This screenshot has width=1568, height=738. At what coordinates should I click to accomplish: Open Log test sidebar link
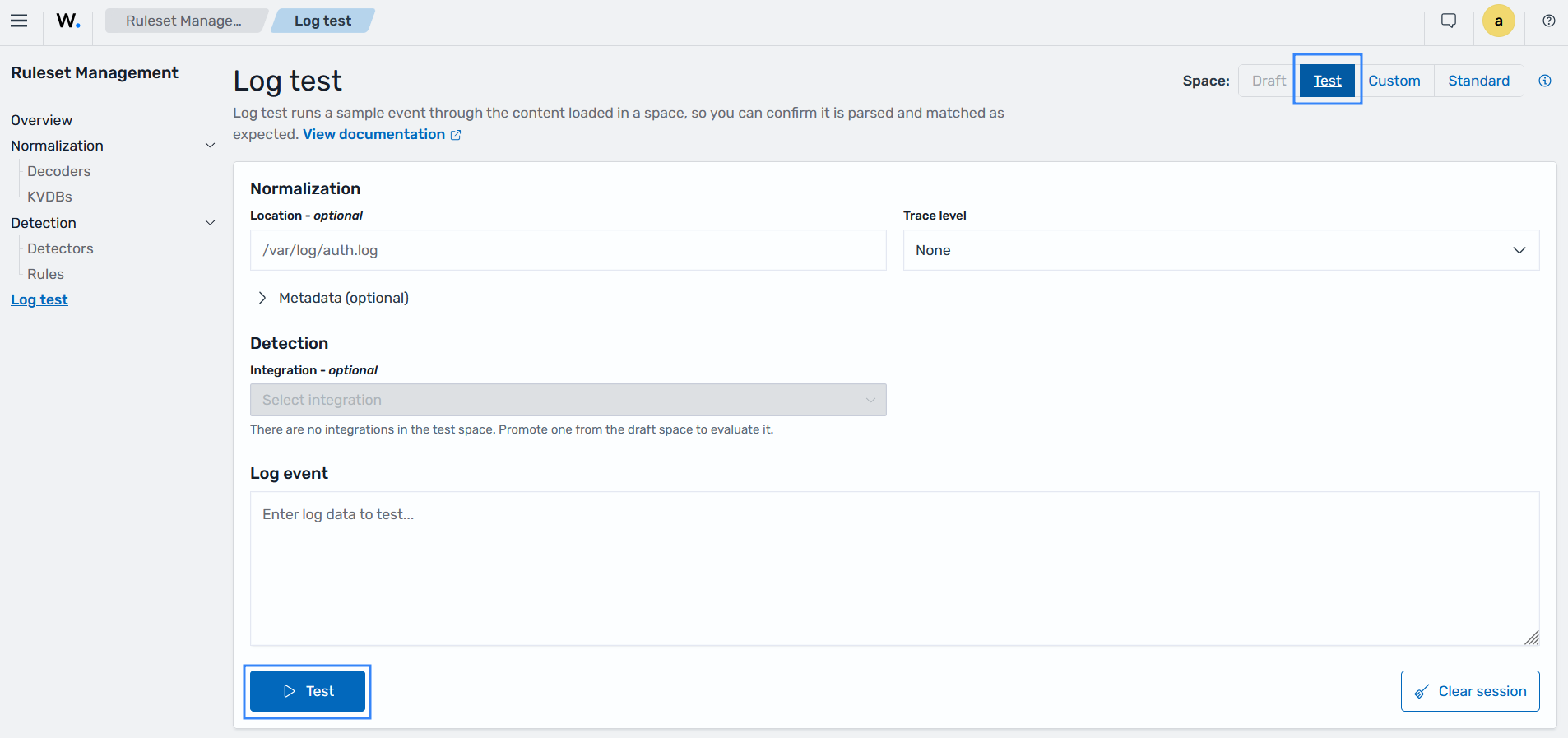coord(39,299)
